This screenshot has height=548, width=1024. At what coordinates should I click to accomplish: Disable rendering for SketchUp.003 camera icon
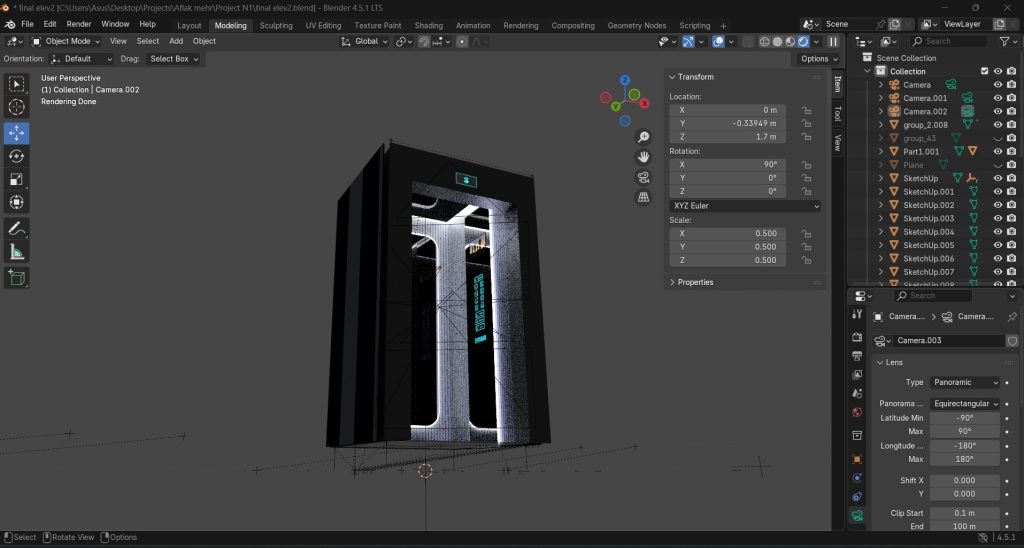(1011, 218)
